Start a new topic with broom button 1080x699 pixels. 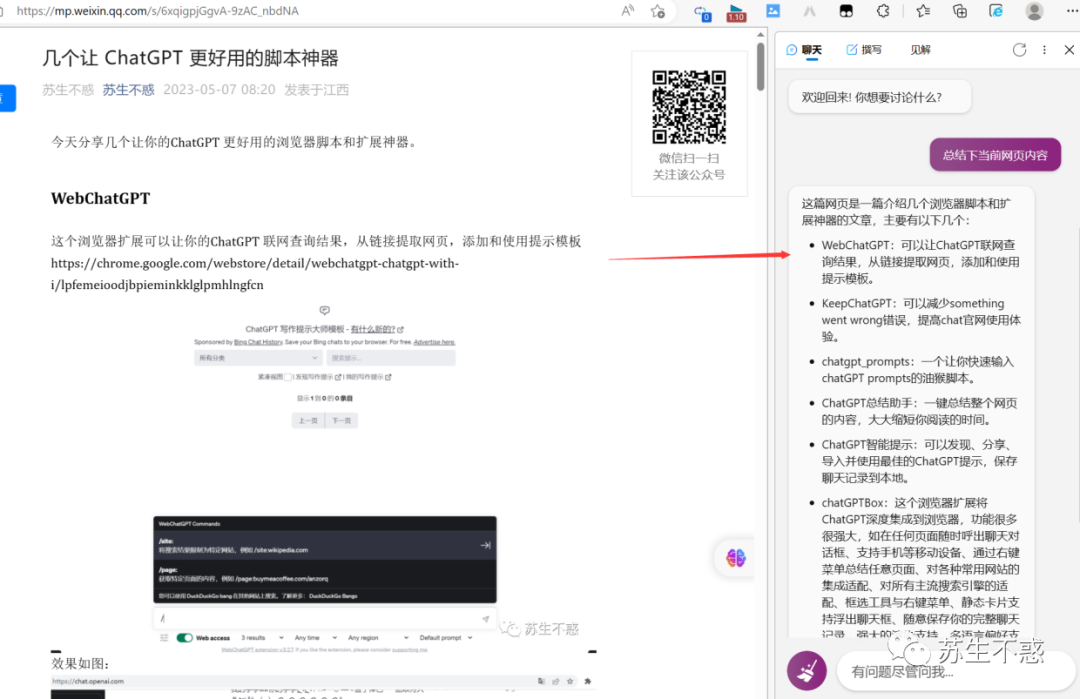point(807,670)
